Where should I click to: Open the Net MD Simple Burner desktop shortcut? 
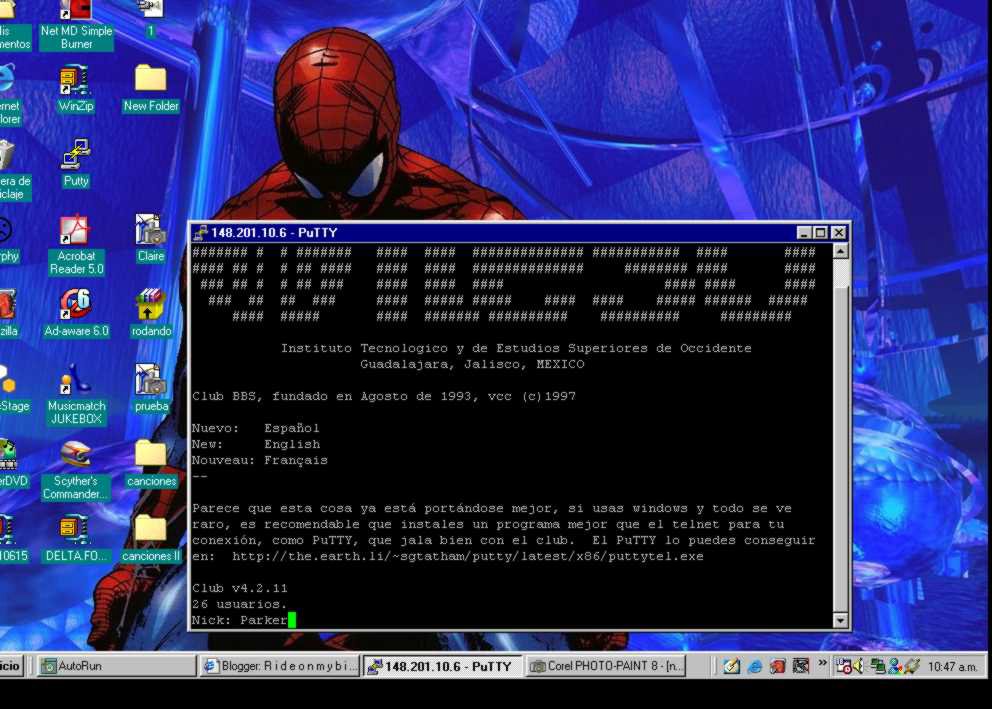click(76, 25)
